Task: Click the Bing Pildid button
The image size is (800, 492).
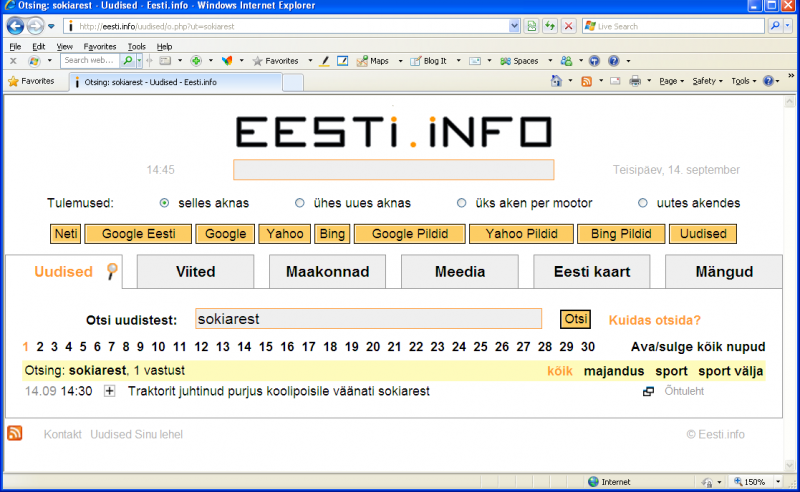Action: point(621,234)
